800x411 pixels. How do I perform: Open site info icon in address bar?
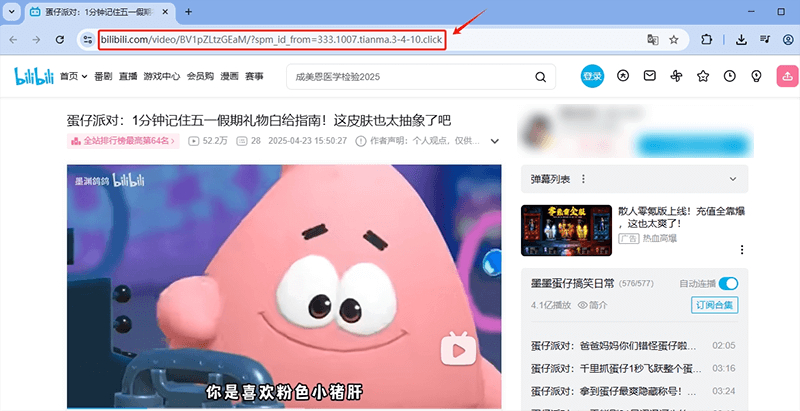88,40
